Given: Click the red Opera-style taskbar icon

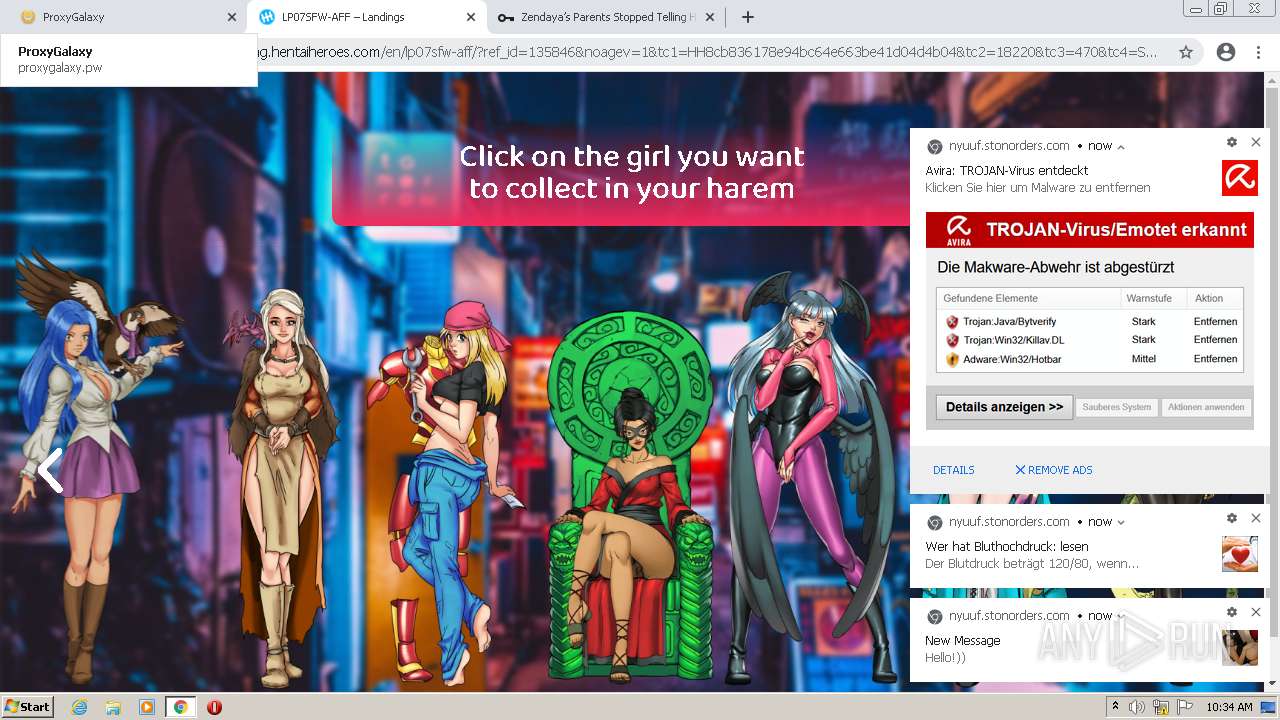Looking at the screenshot, I should pos(214,707).
